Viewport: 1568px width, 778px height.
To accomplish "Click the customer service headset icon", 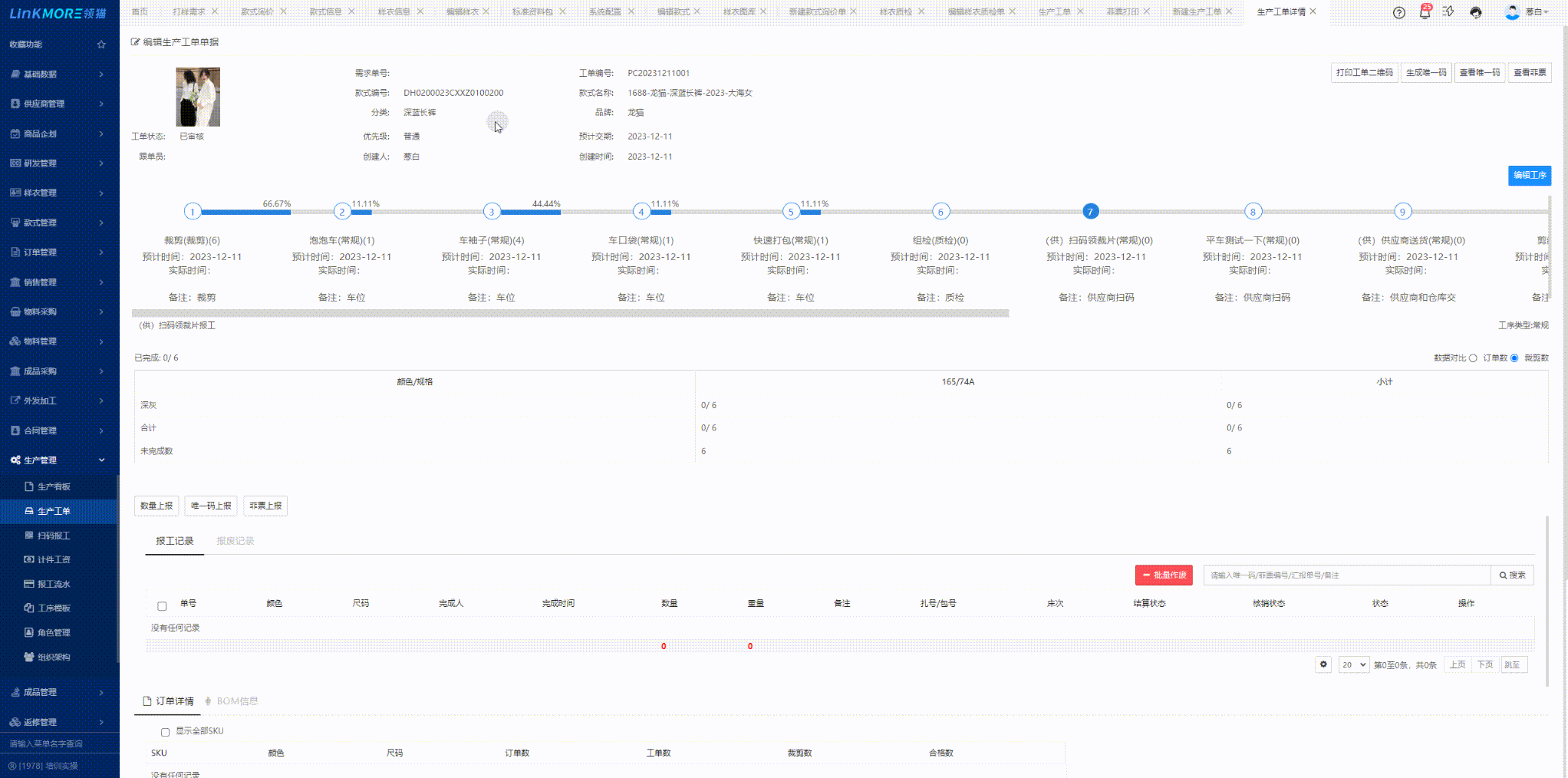I will coord(1475,12).
